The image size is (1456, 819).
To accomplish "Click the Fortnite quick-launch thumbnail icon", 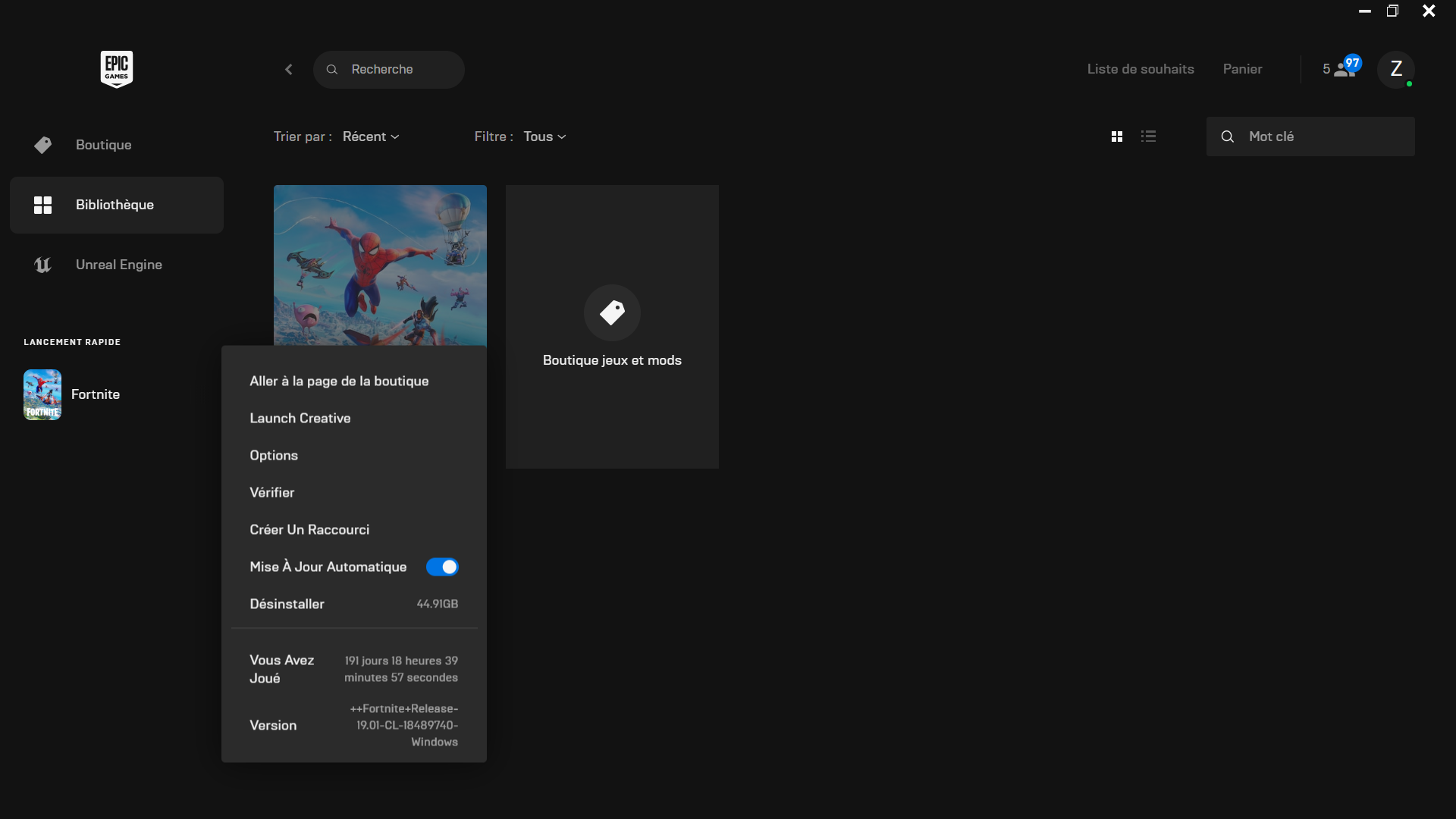I will (x=42, y=394).
